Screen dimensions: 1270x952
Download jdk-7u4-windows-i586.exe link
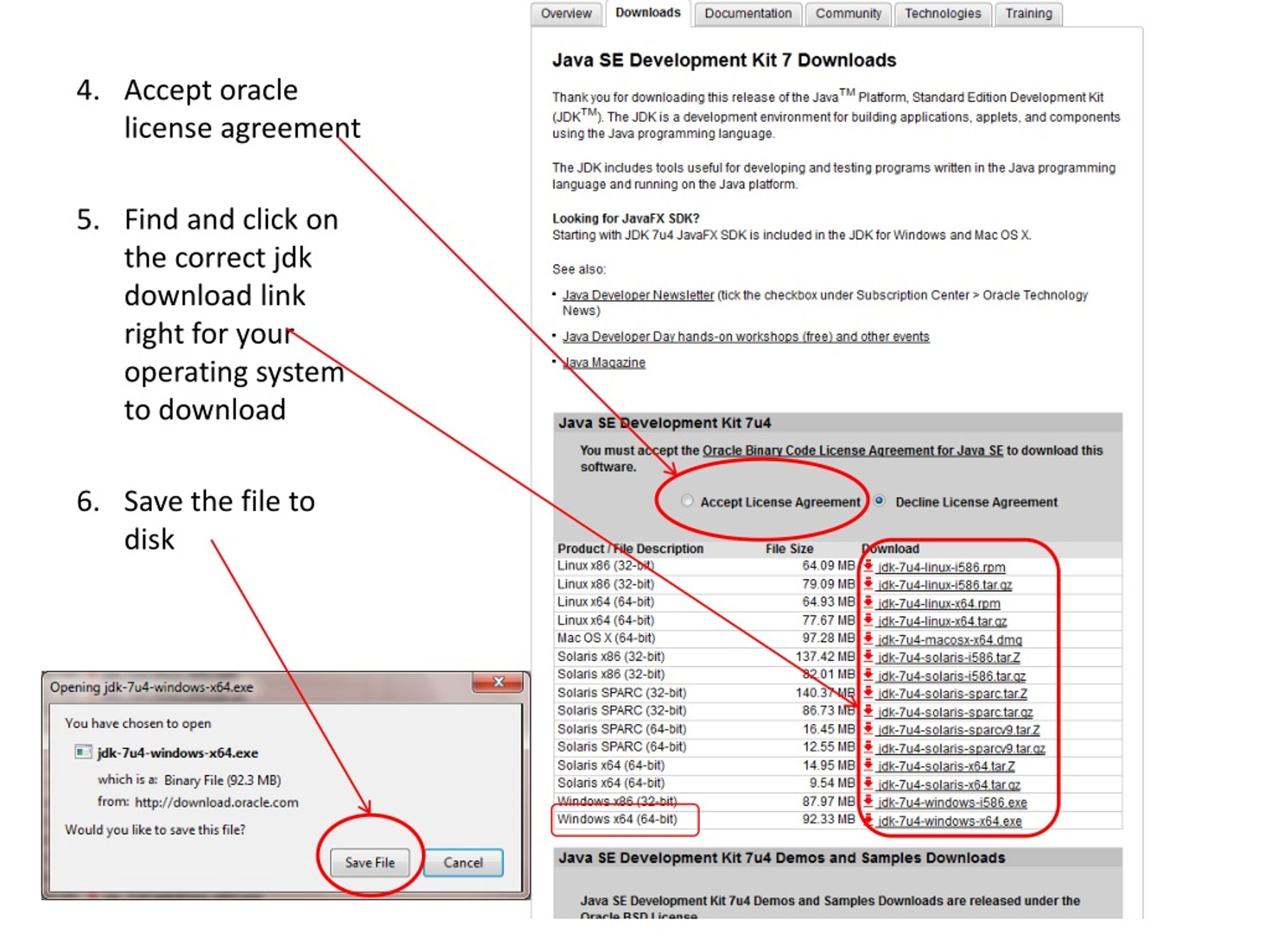coord(952,803)
